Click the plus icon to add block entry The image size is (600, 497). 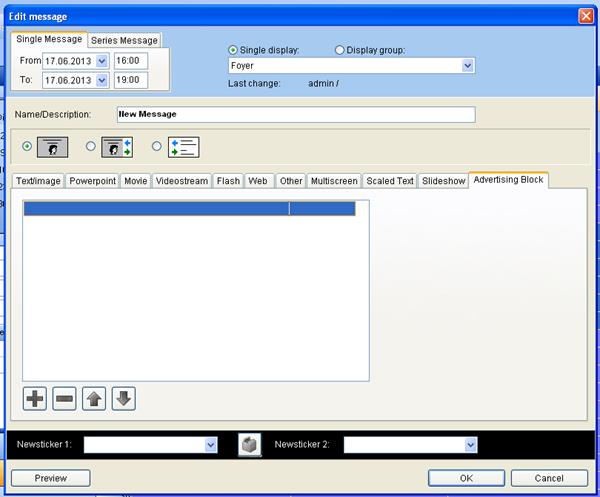35,399
